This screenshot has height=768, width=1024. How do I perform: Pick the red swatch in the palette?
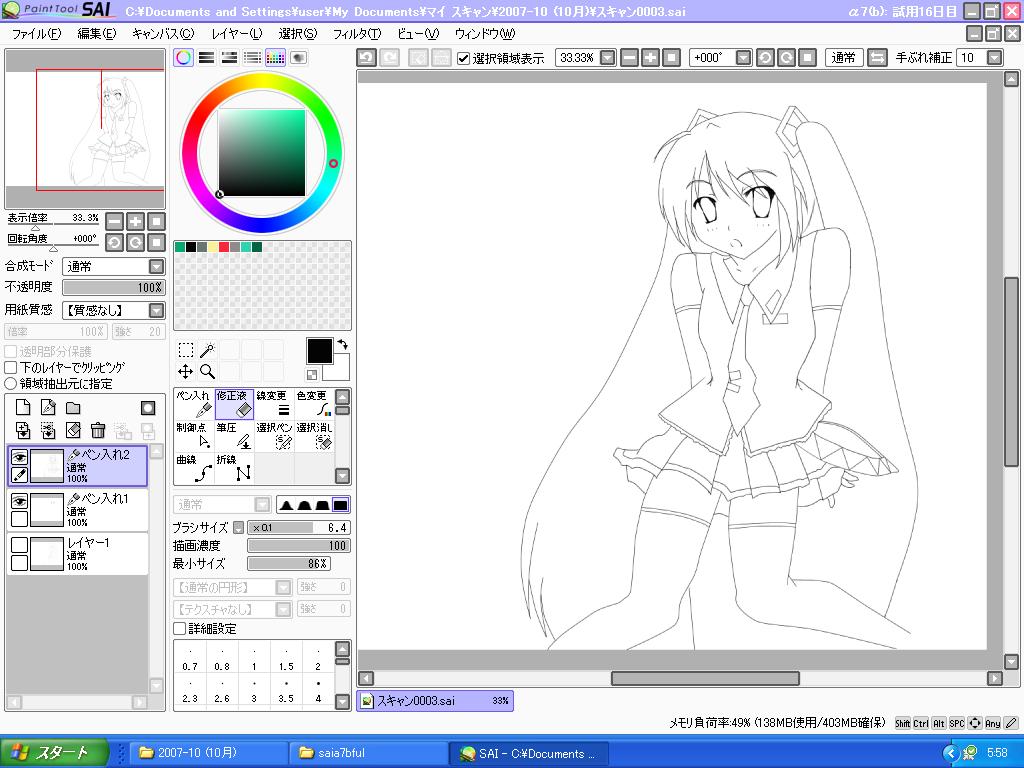[x=224, y=247]
